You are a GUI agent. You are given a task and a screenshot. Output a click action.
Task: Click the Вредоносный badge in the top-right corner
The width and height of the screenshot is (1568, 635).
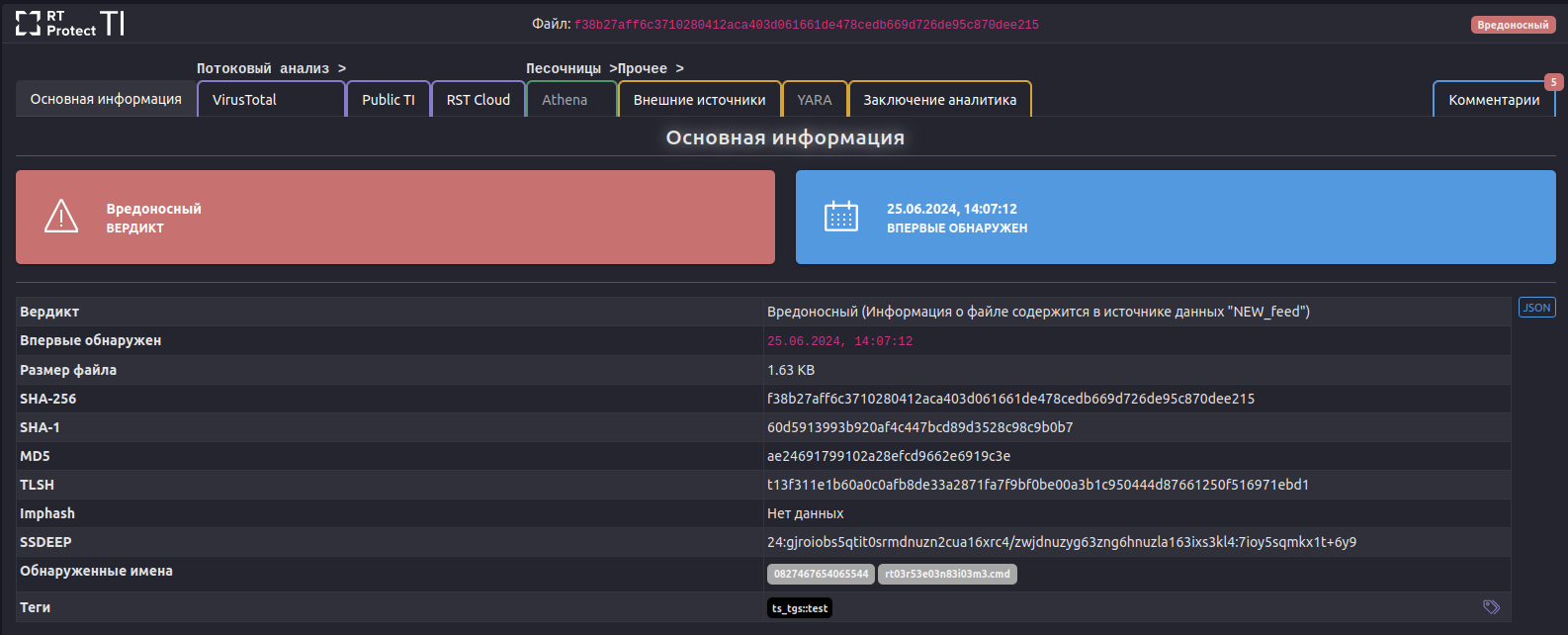point(1513,25)
